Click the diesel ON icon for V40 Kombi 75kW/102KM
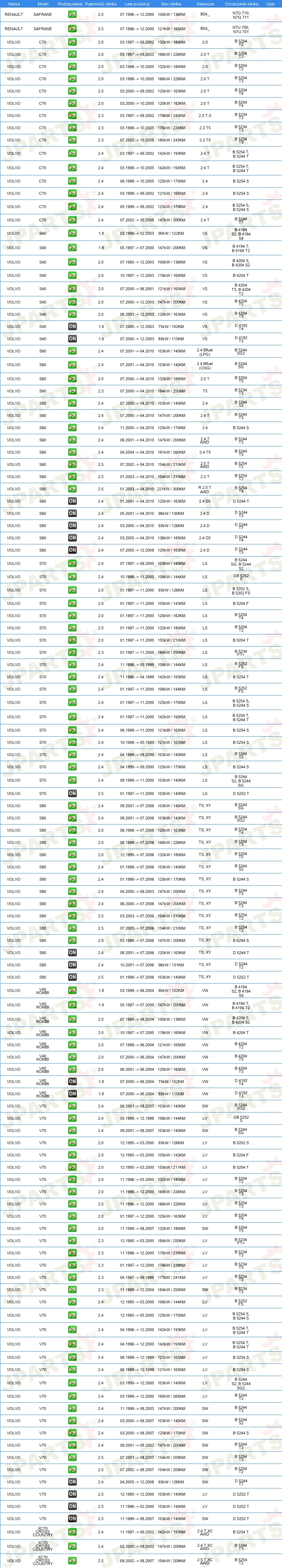Viewport: 282px width, 1568px height. click(72, 1082)
